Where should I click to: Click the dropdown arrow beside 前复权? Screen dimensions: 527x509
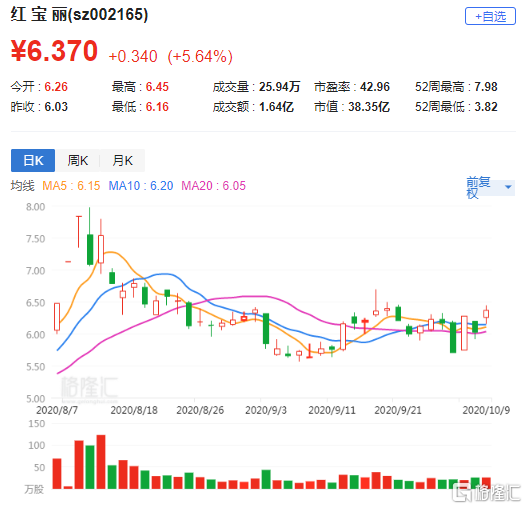pyautogui.click(x=508, y=187)
